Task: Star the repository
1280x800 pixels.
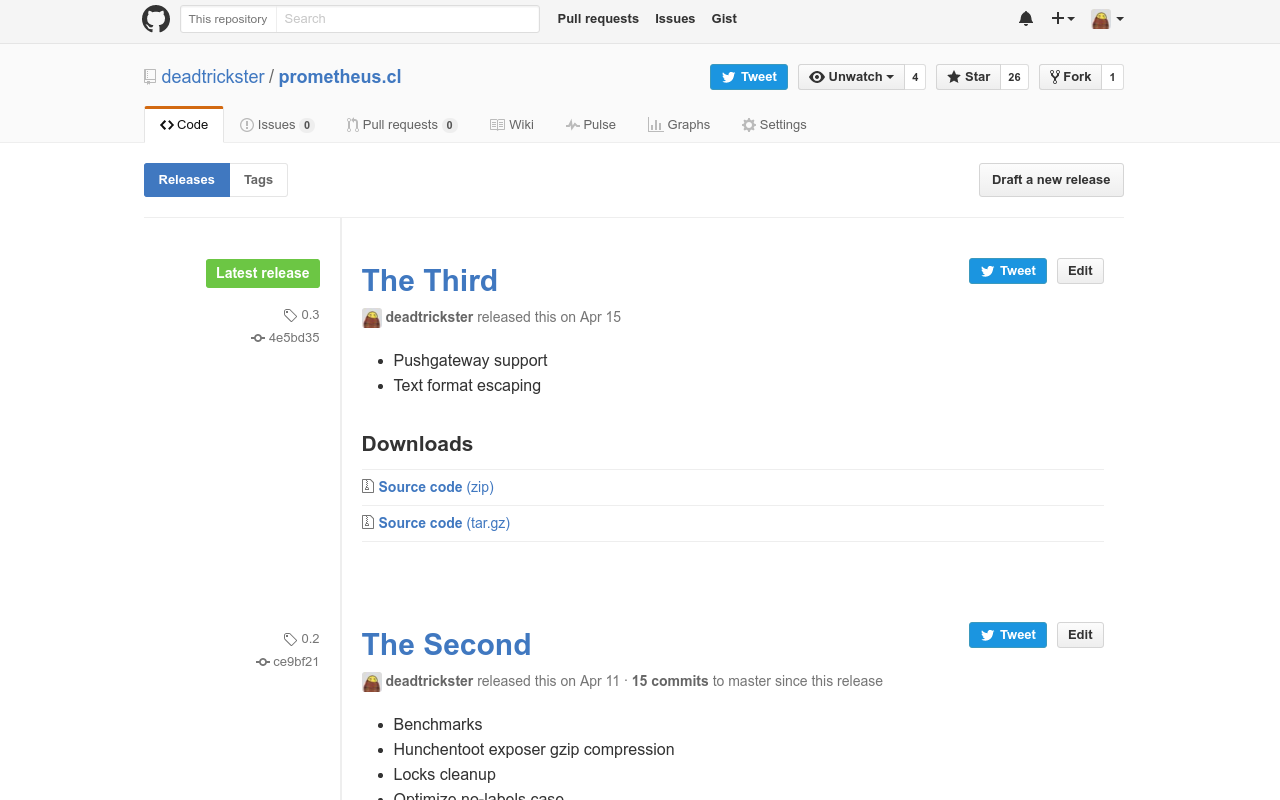Action: point(968,77)
